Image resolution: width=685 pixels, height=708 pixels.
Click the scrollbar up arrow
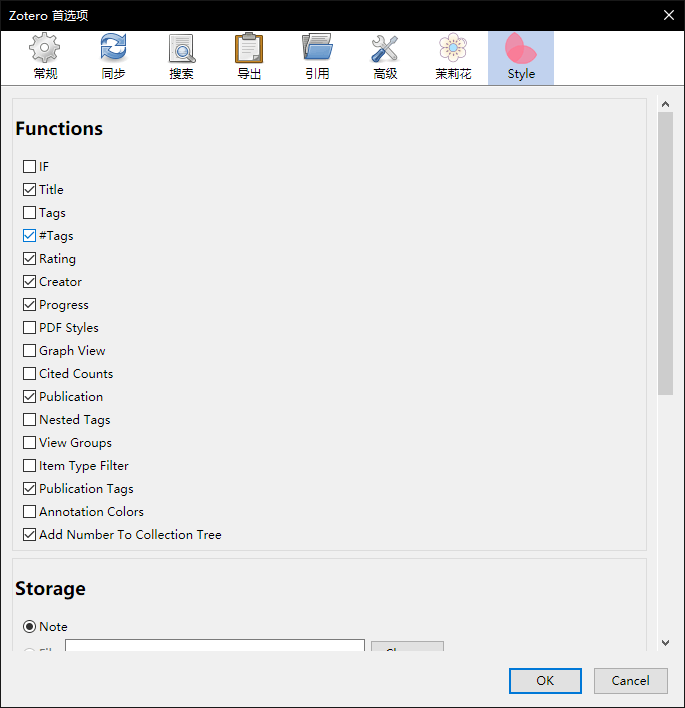coord(665,104)
